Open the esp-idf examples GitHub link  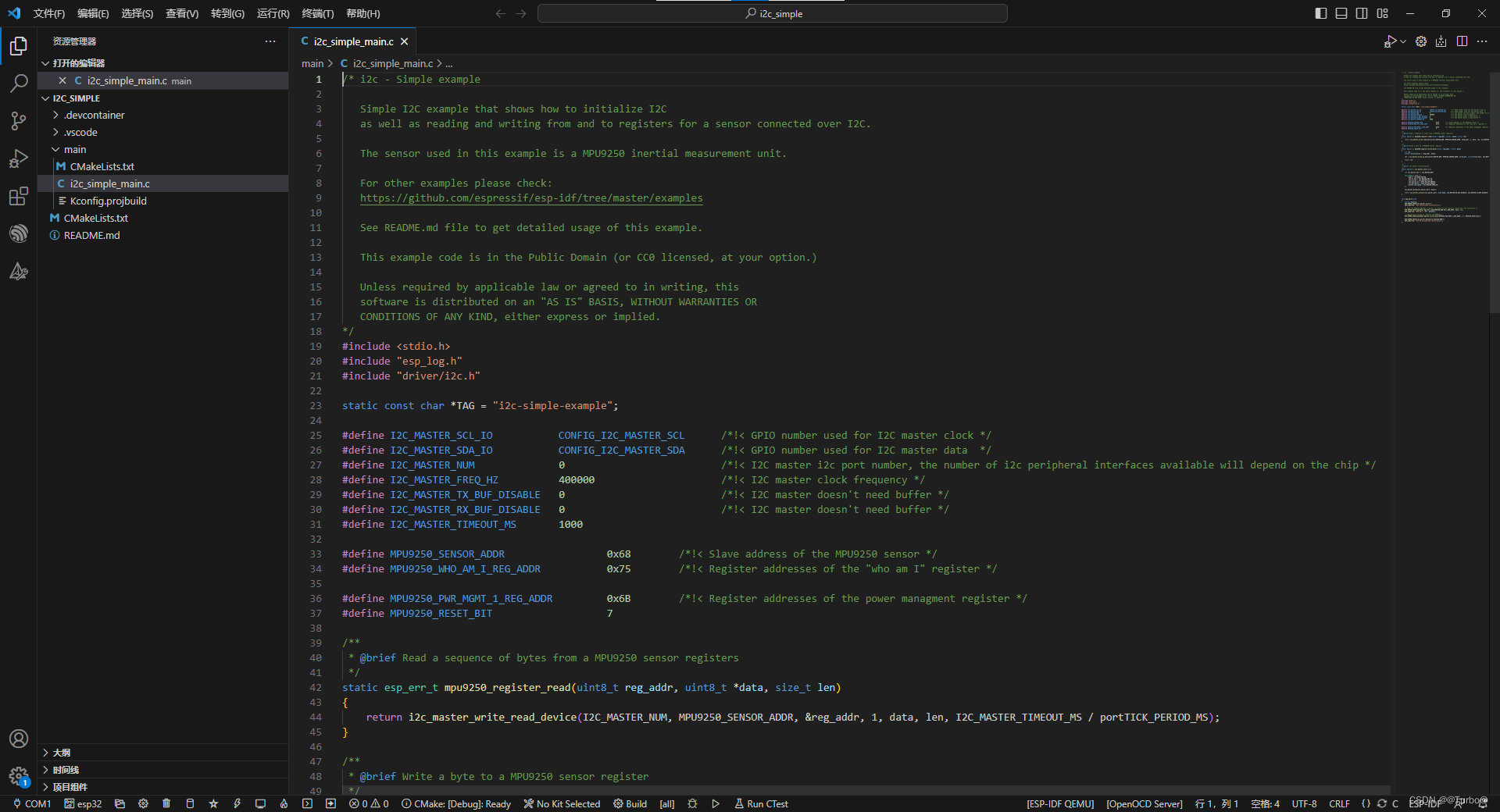(531, 198)
